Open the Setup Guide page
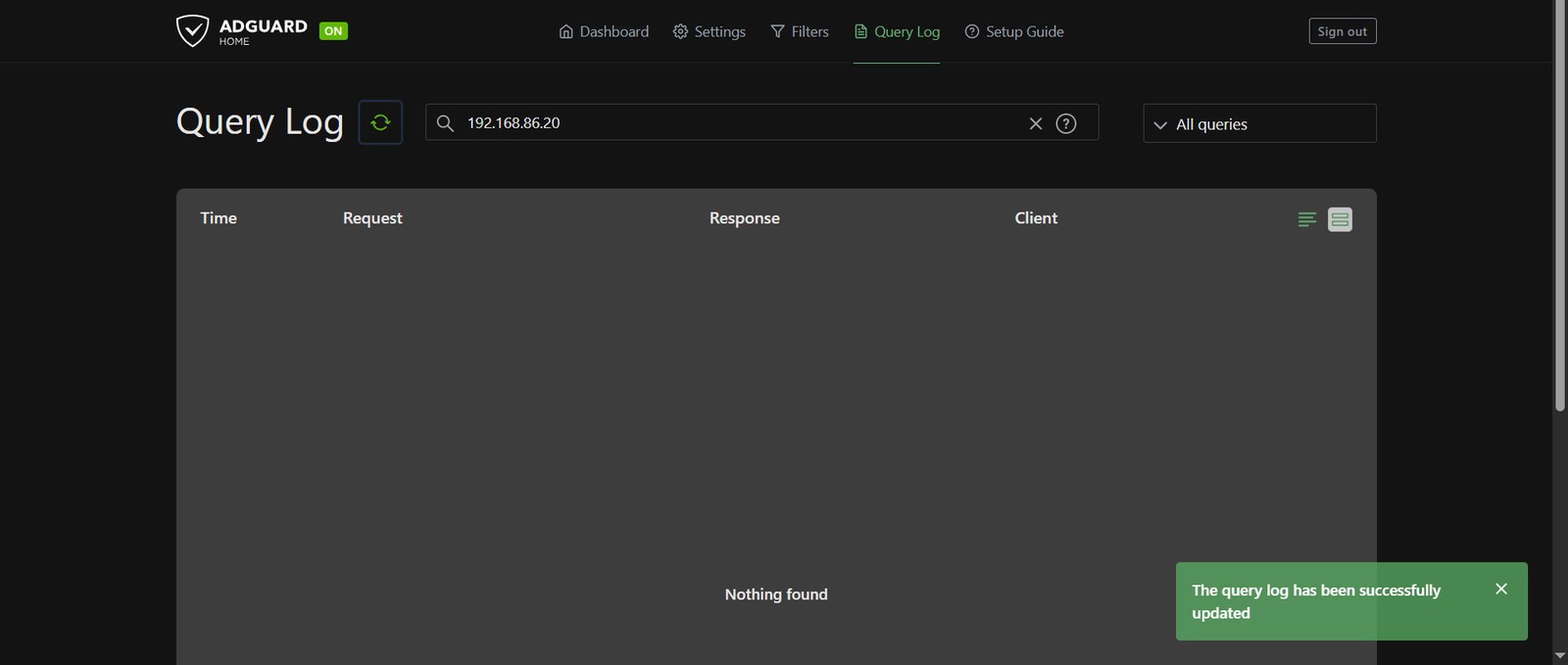The width and height of the screenshot is (1568, 665). pos(1014,31)
